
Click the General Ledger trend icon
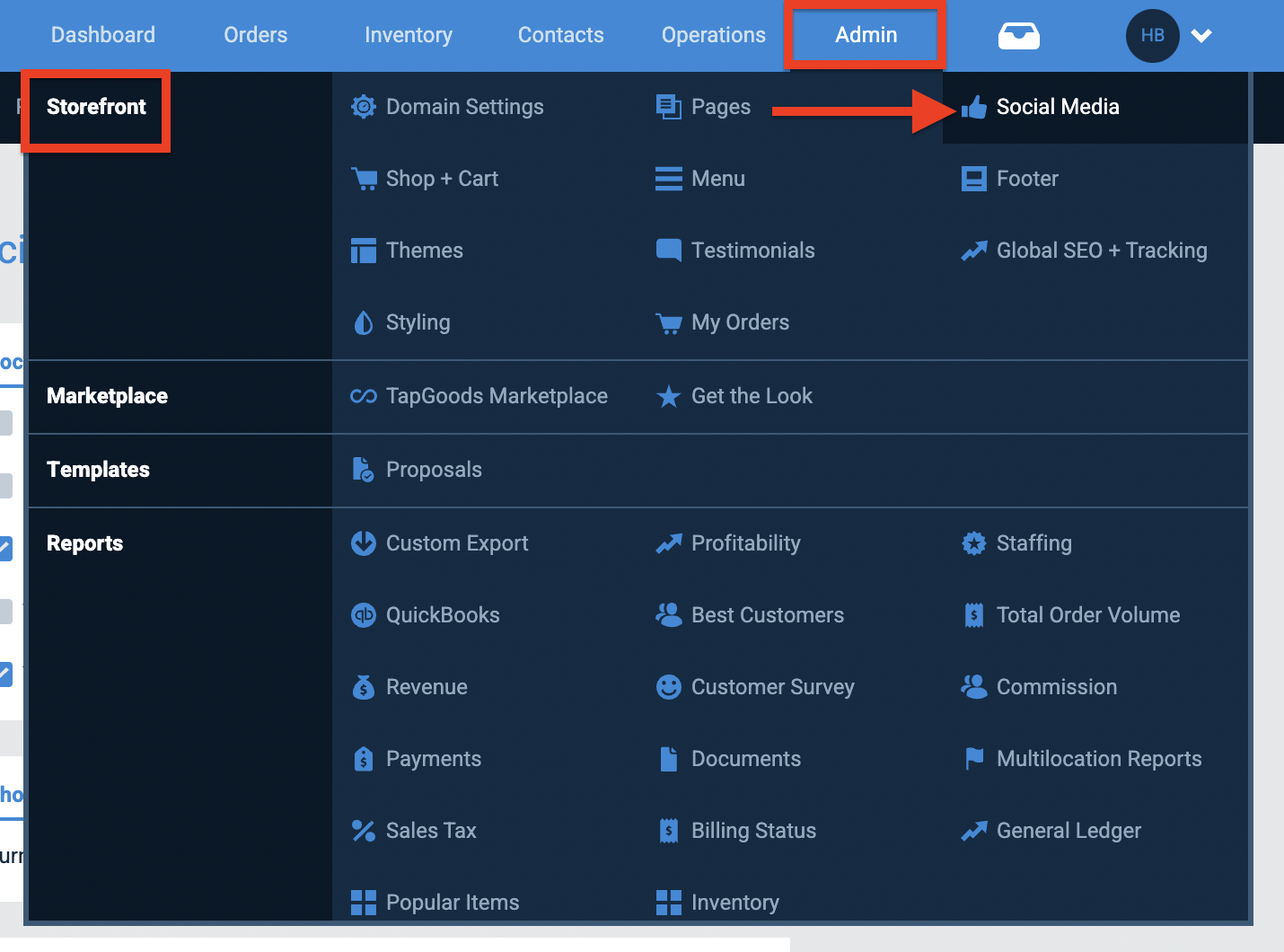(x=973, y=832)
